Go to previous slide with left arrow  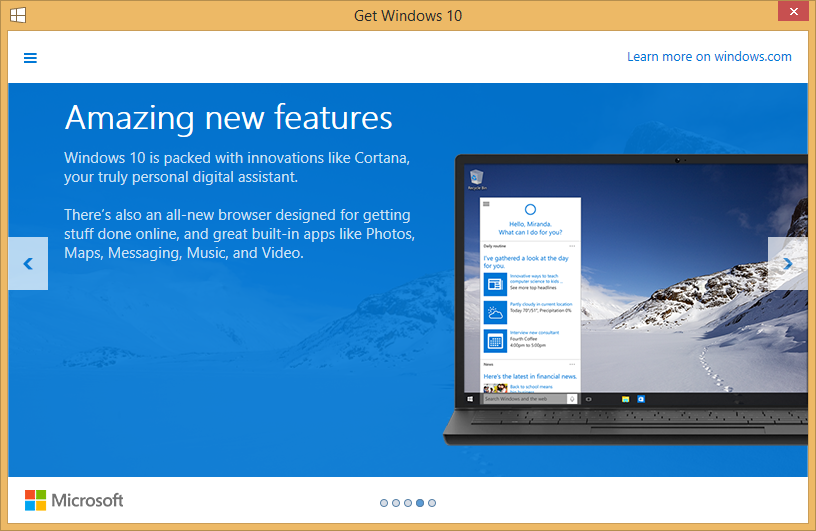point(28,264)
